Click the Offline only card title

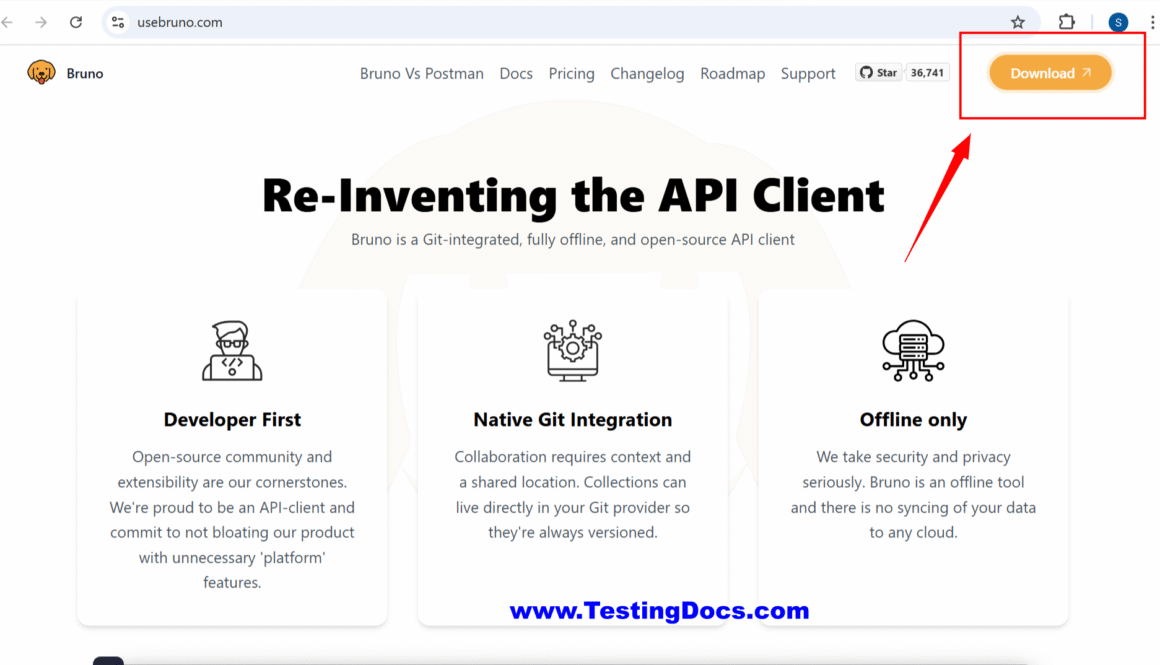(x=913, y=419)
